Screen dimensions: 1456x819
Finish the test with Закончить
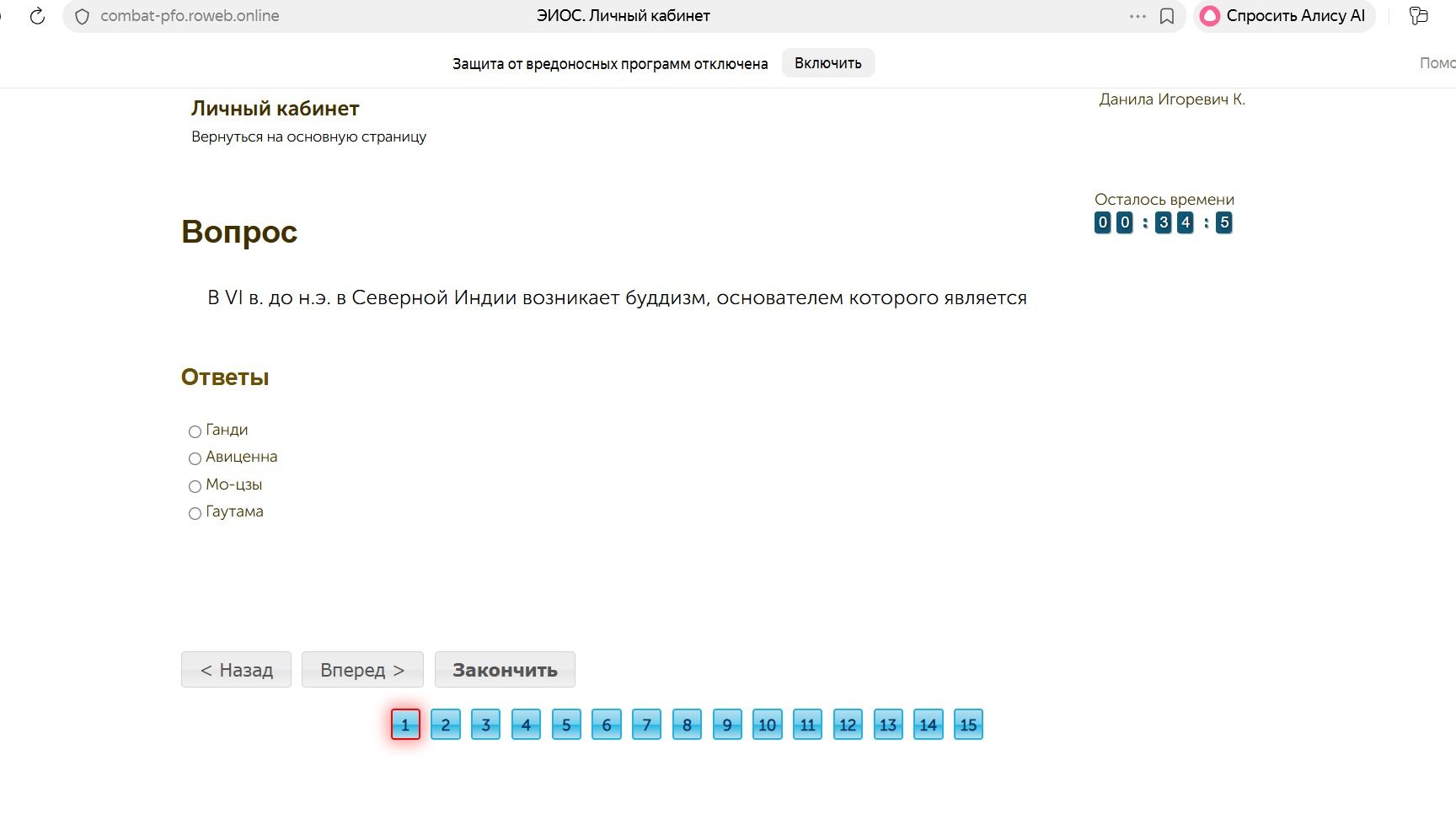pyautogui.click(x=505, y=670)
